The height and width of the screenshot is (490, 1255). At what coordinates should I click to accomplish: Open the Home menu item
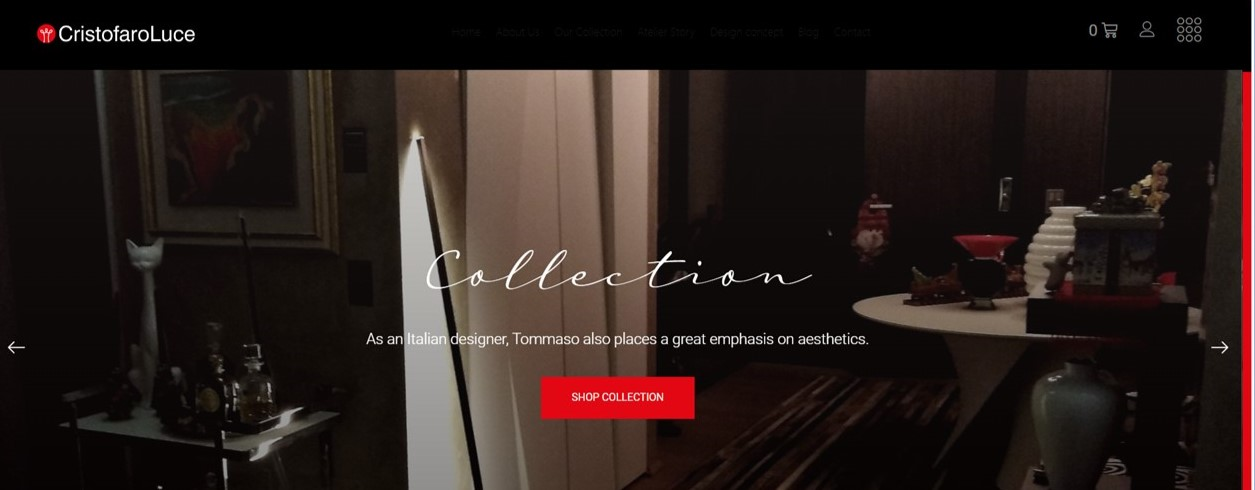click(x=465, y=32)
